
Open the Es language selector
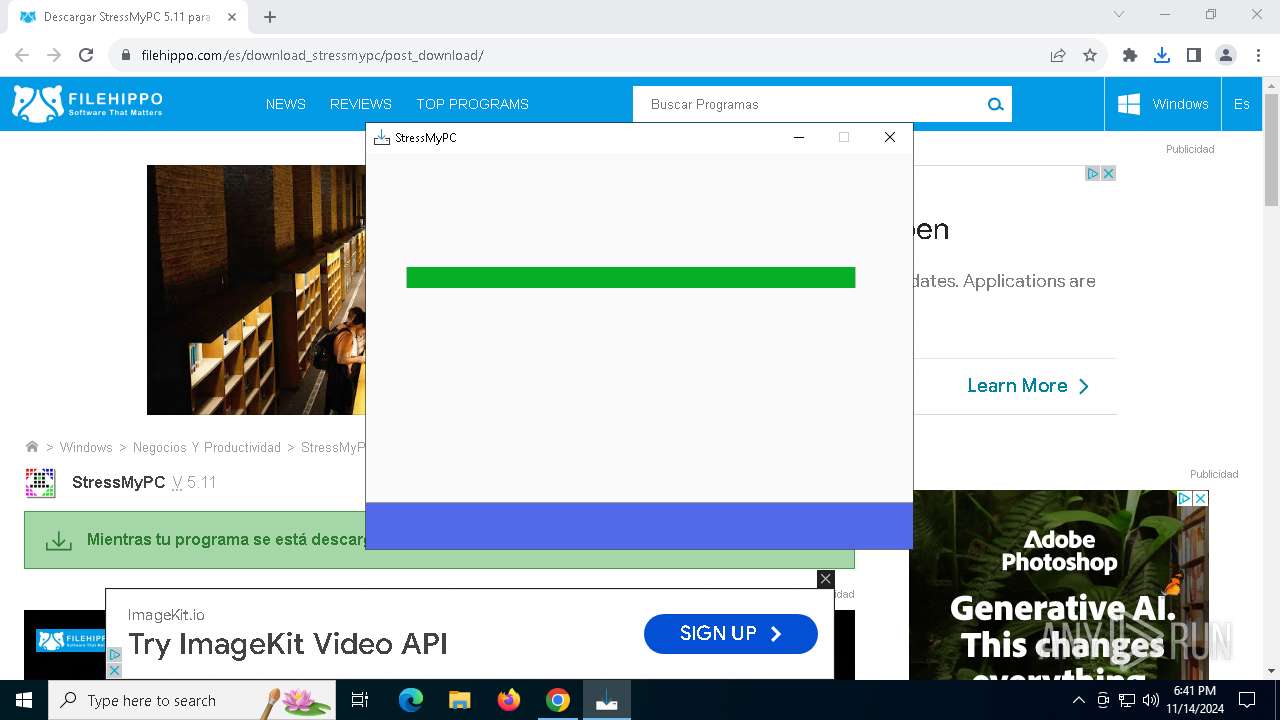(1242, 104)
